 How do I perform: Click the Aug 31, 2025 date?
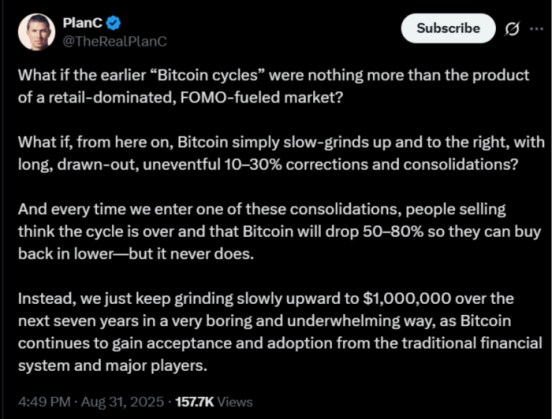coord(123,402)
